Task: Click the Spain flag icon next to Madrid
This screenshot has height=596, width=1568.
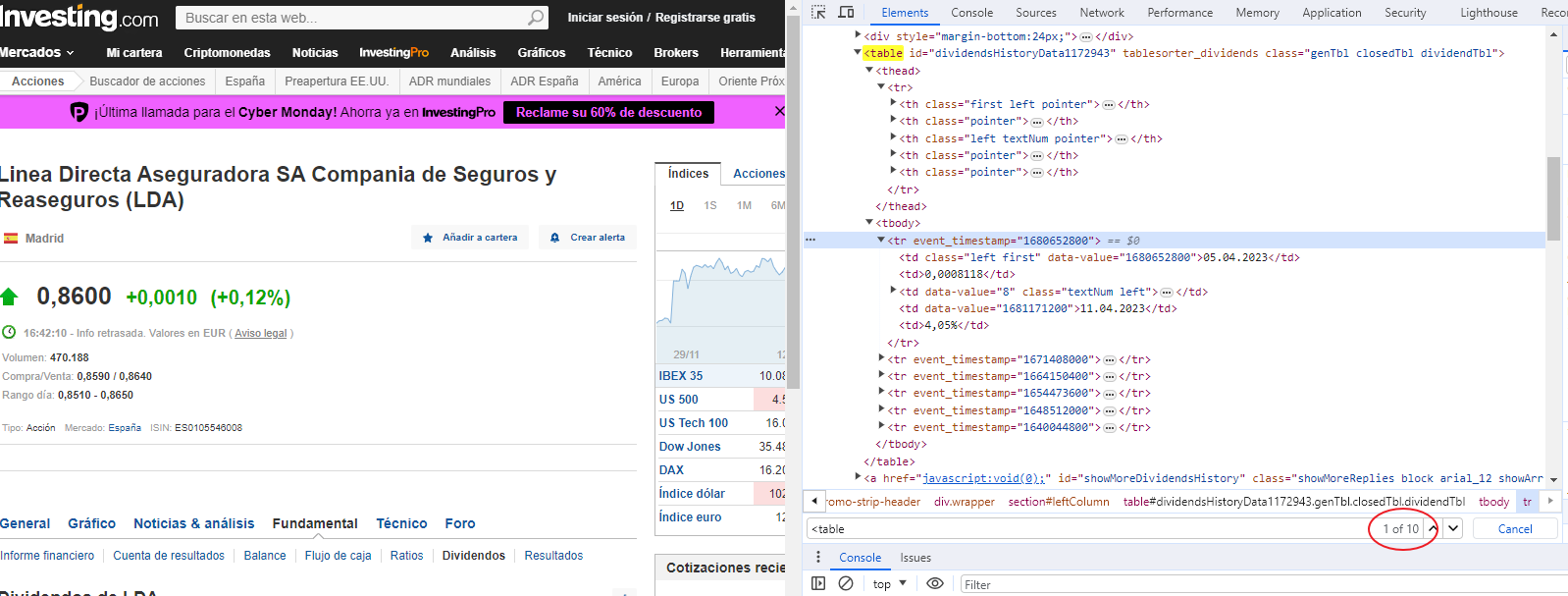Action: (11, 239)
